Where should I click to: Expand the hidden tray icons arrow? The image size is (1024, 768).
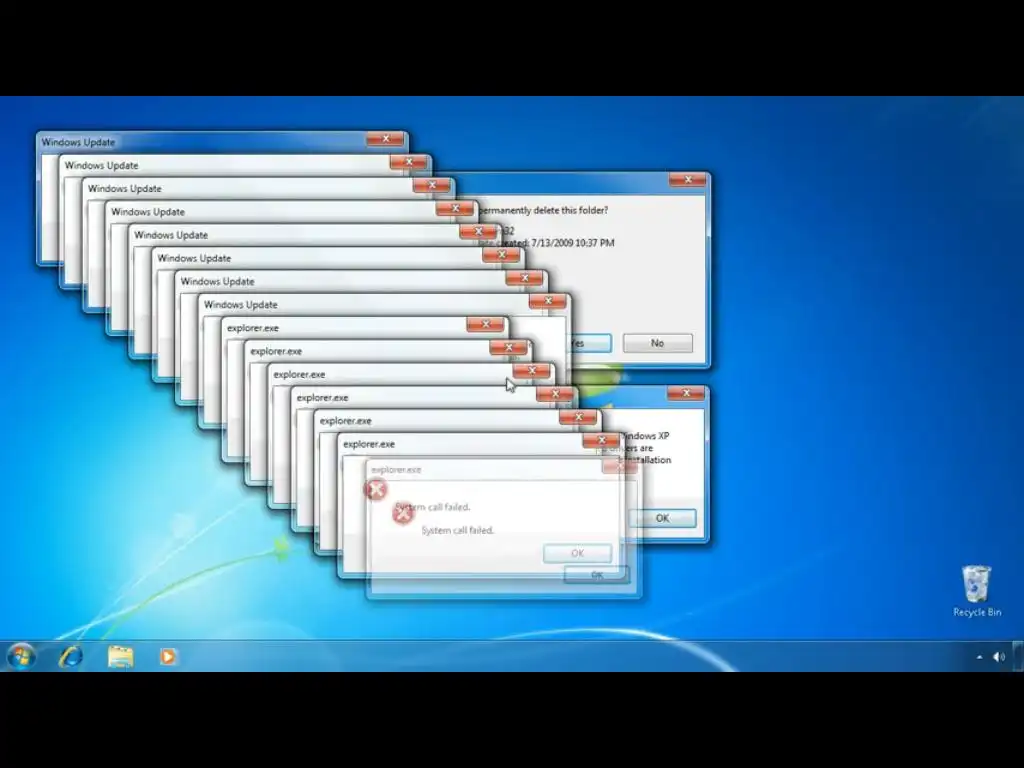979,657
